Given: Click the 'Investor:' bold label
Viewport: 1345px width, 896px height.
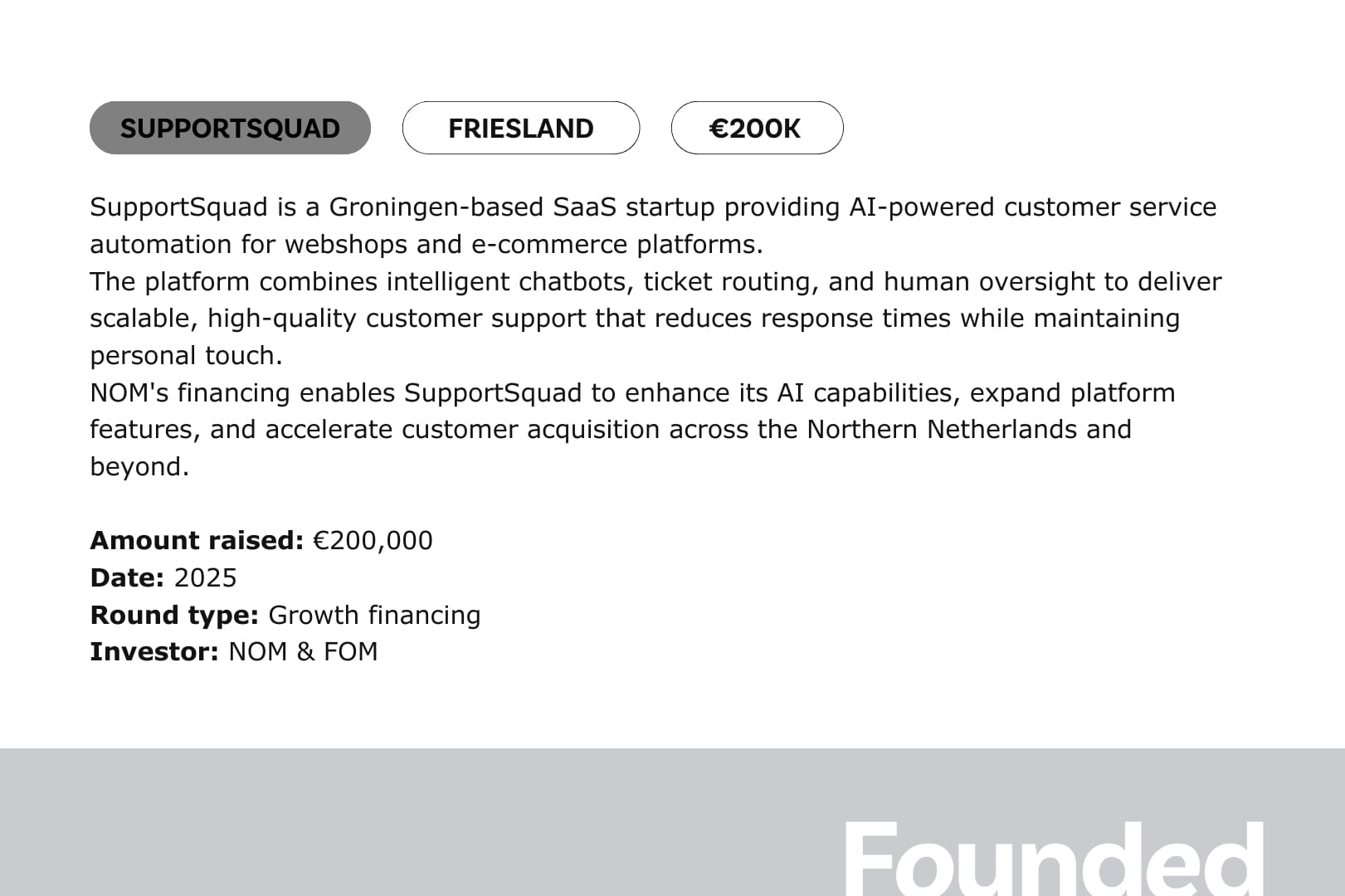Looking at the screenshot, I should [154, 651].
